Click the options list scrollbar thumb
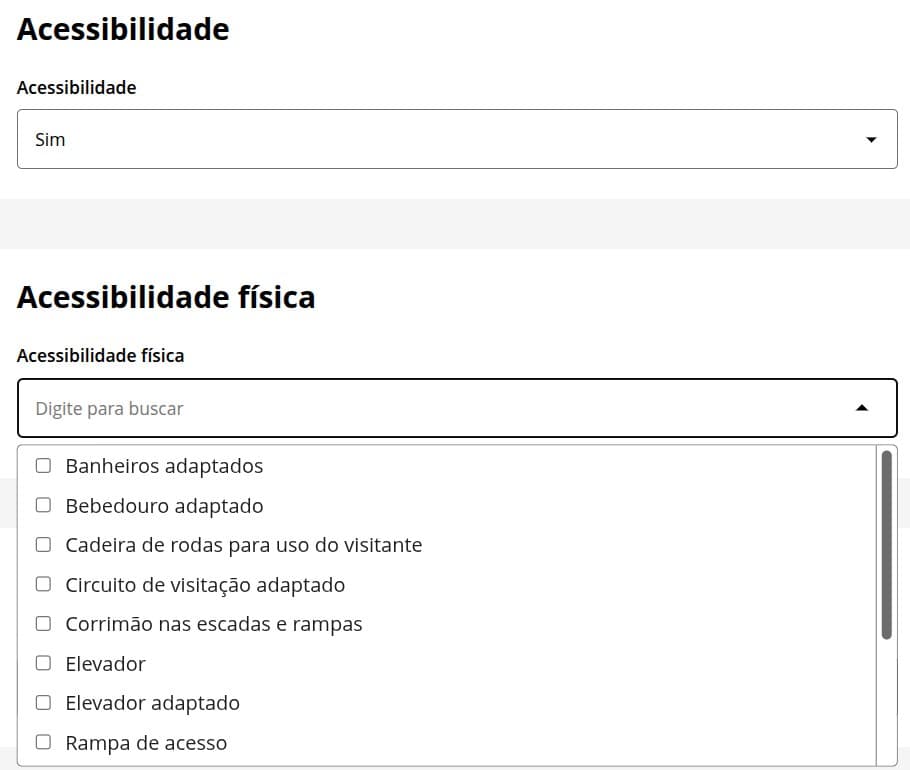The height and width of the screenshot is (770, 910). (x=886, y=545)
